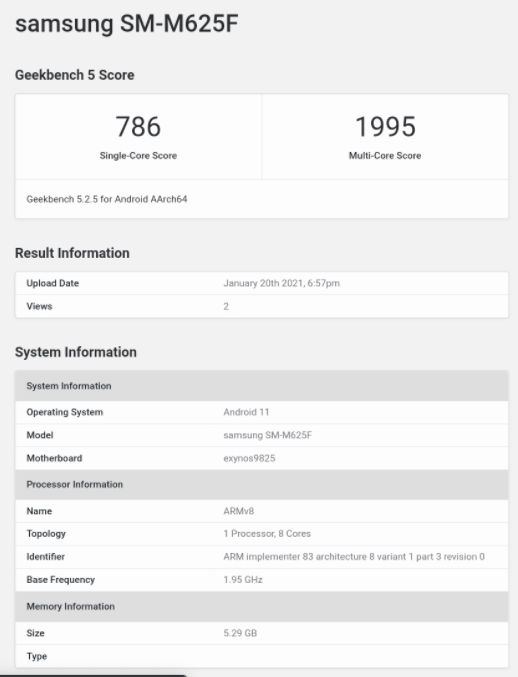Click the Single-Core Score label
This screenshot has width=518, height=677.
[x=138, y=155]
